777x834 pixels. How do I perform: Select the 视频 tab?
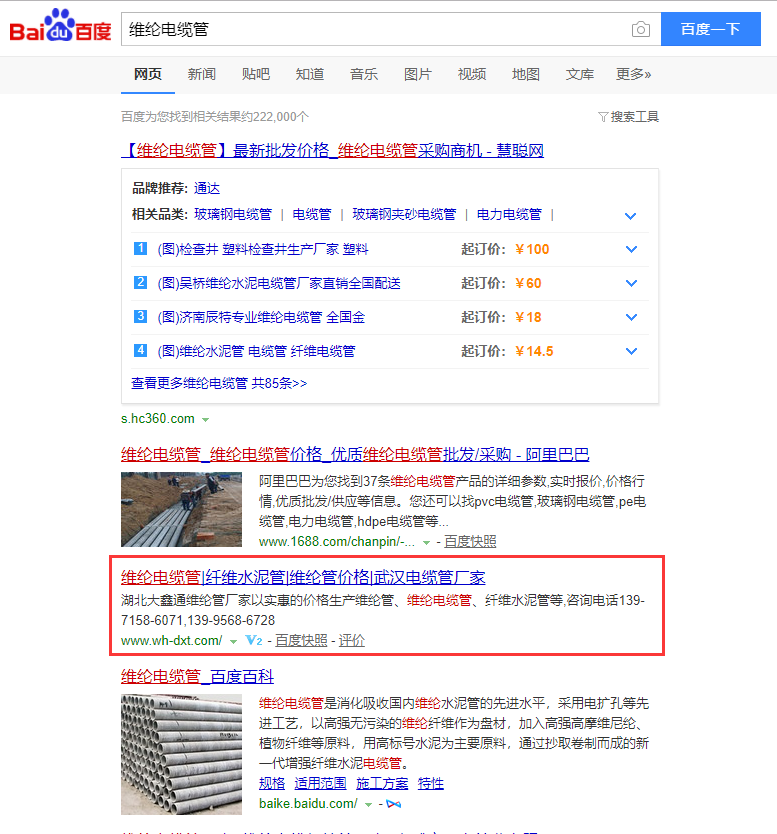472,74
